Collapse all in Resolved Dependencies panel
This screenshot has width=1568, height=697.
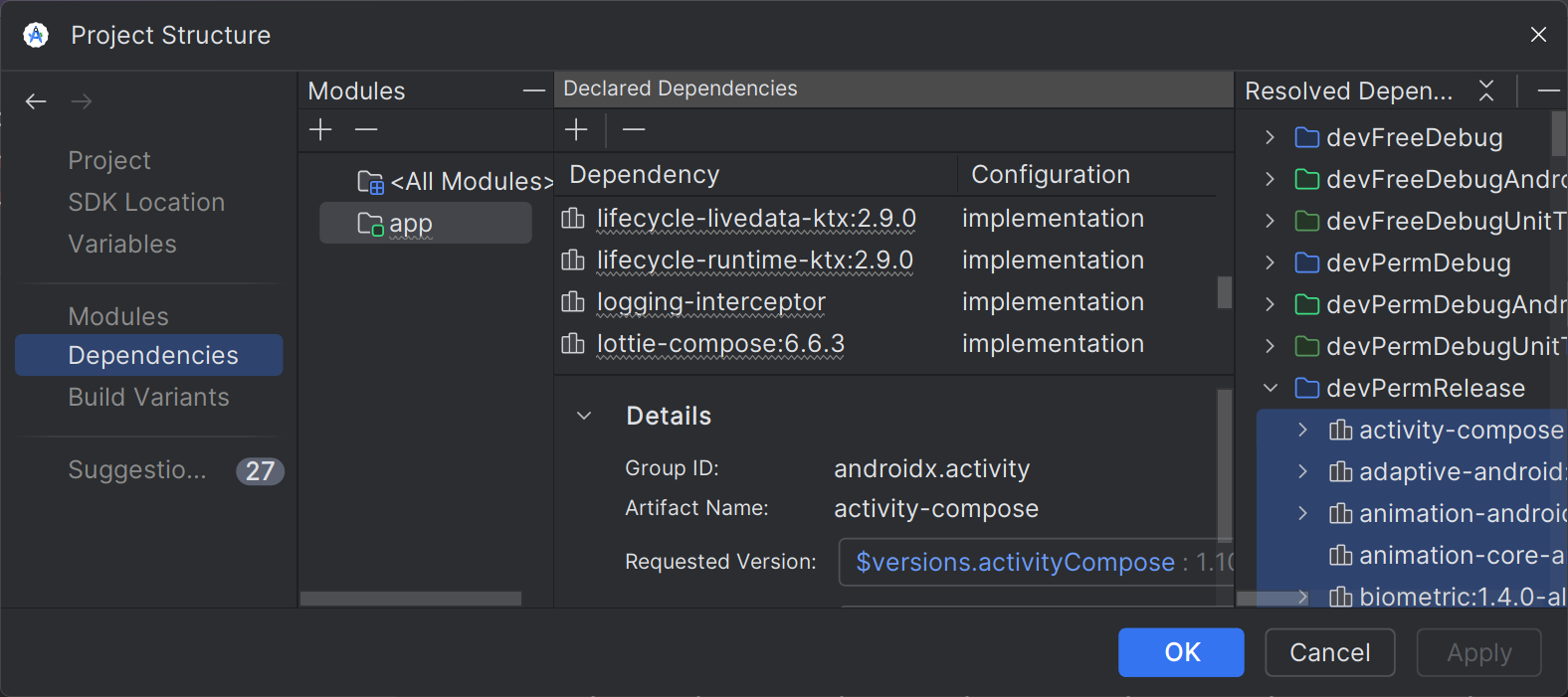[1486, 90]
